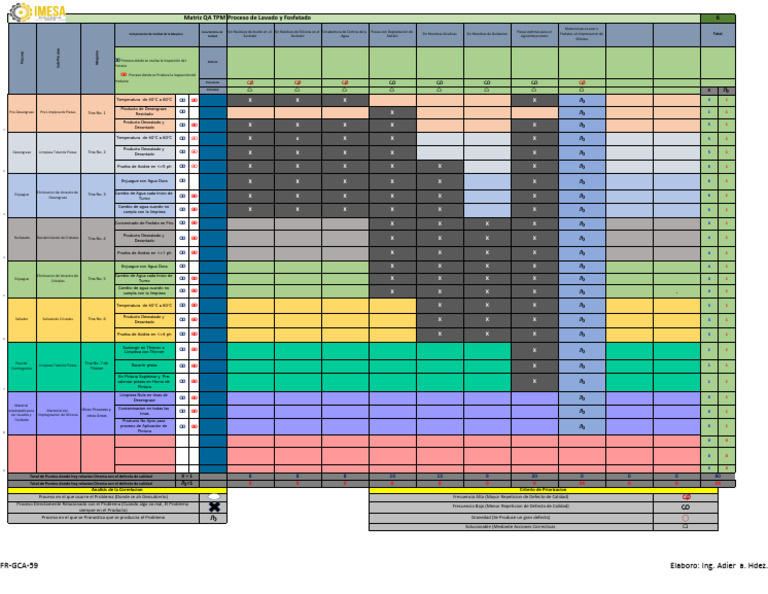The width and height of the screenshot is (768, 594).
Task: Select the Tina No. 2 cell
Action: [x=97, y=152]
